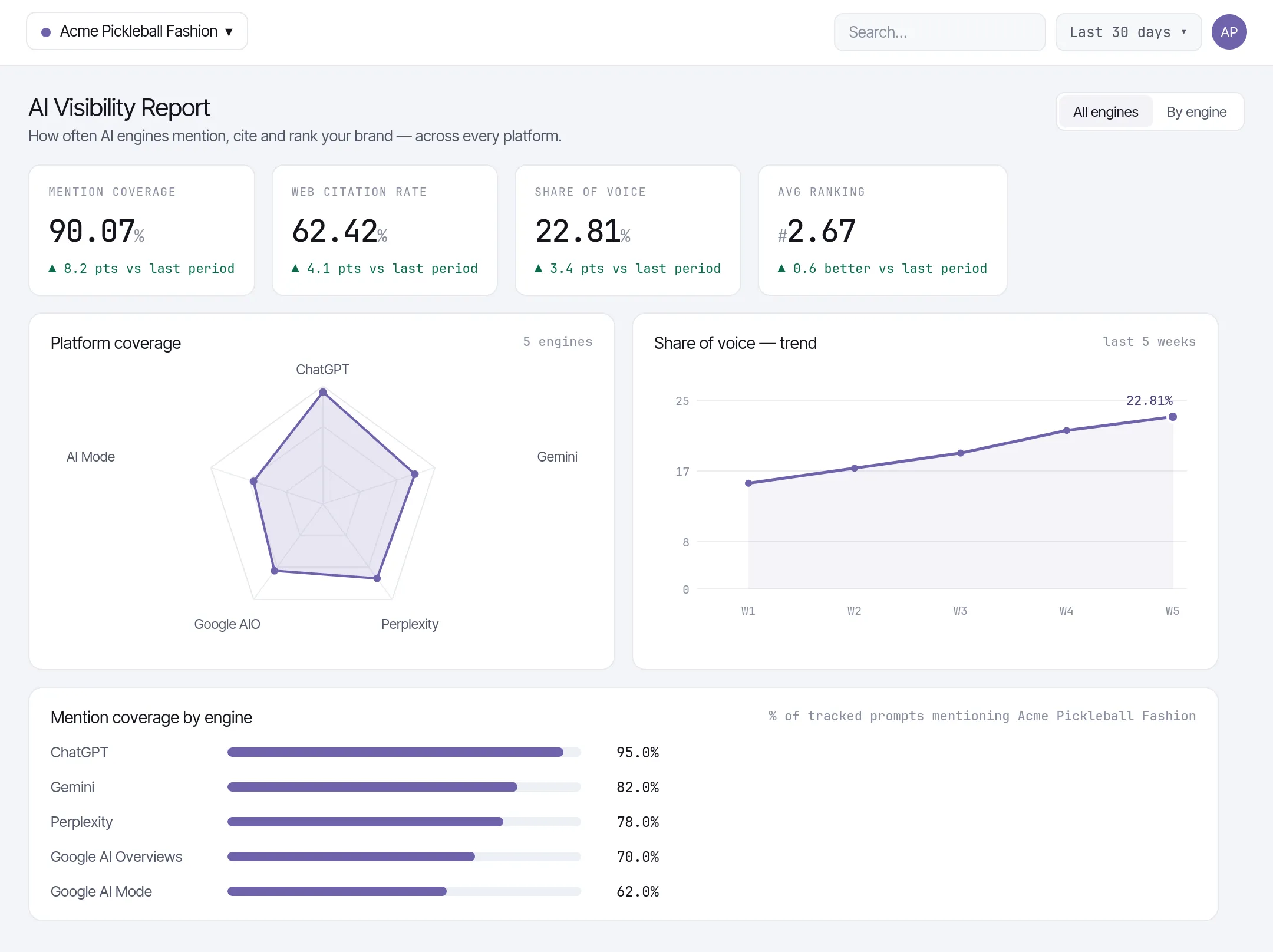Click the ChatGPT coverage bar
This screenshot has width=1273, height=952.
click(x=404, y=752)
